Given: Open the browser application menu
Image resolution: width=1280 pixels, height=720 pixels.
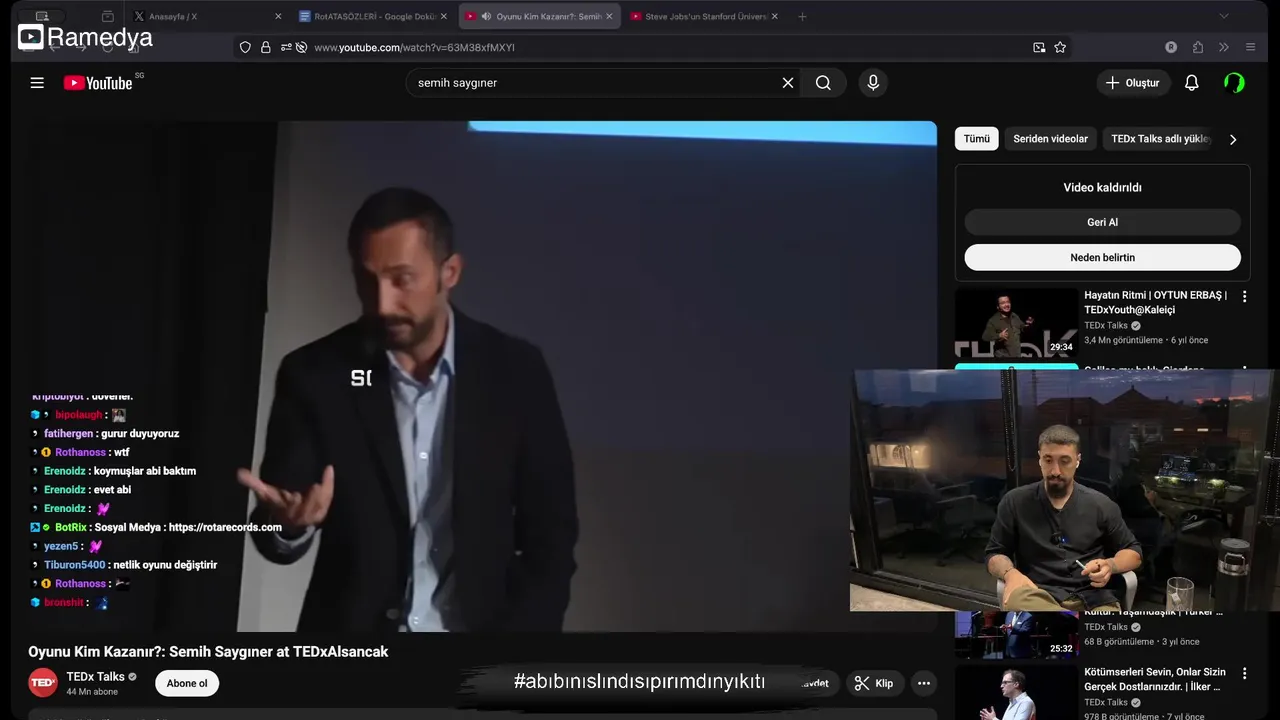Looking at the screenshot, I should [1250, 47].
